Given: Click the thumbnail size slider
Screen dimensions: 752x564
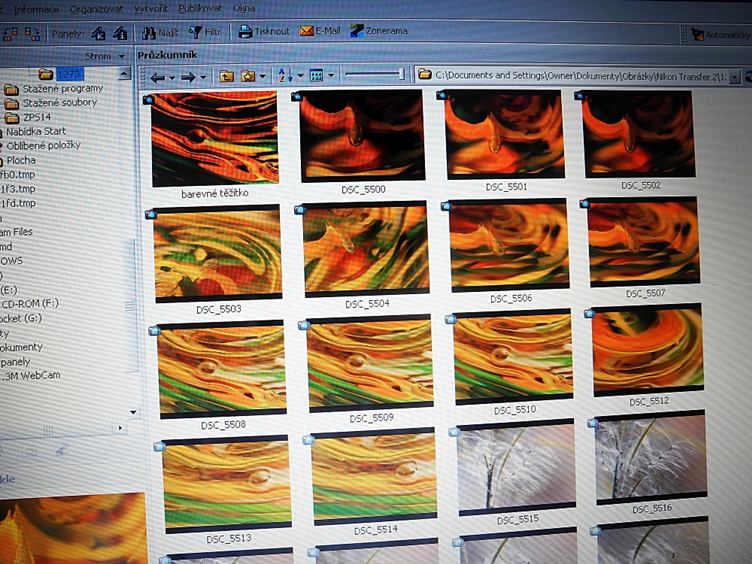Looking at the screenshot, I should click(375, 74).
